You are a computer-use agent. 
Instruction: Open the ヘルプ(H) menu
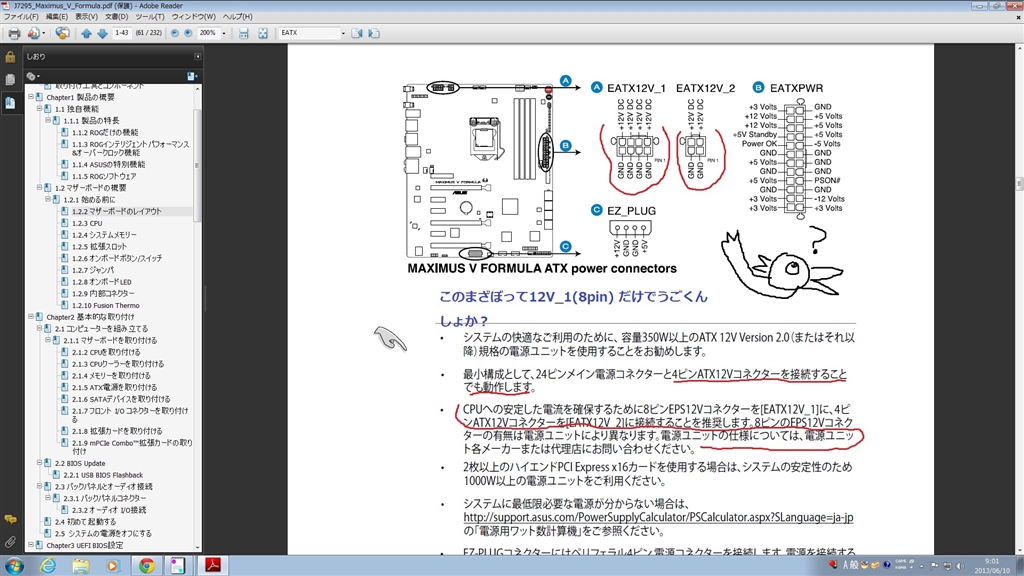(x=237, y=16)
